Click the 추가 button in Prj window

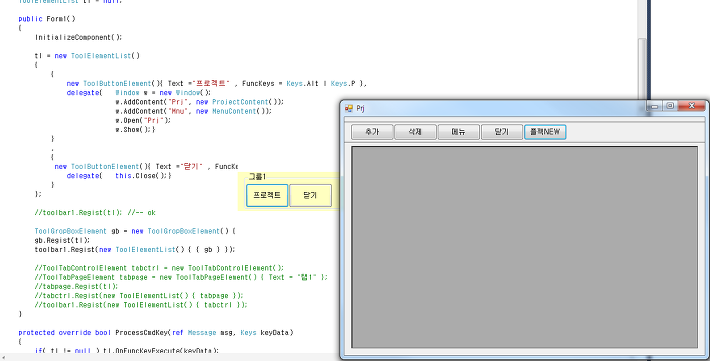click(372, 132)
